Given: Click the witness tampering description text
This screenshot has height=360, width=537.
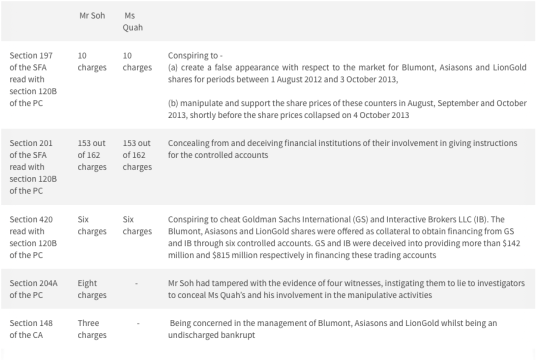Looking at the screenshot, I should click(x=346, y=289).
